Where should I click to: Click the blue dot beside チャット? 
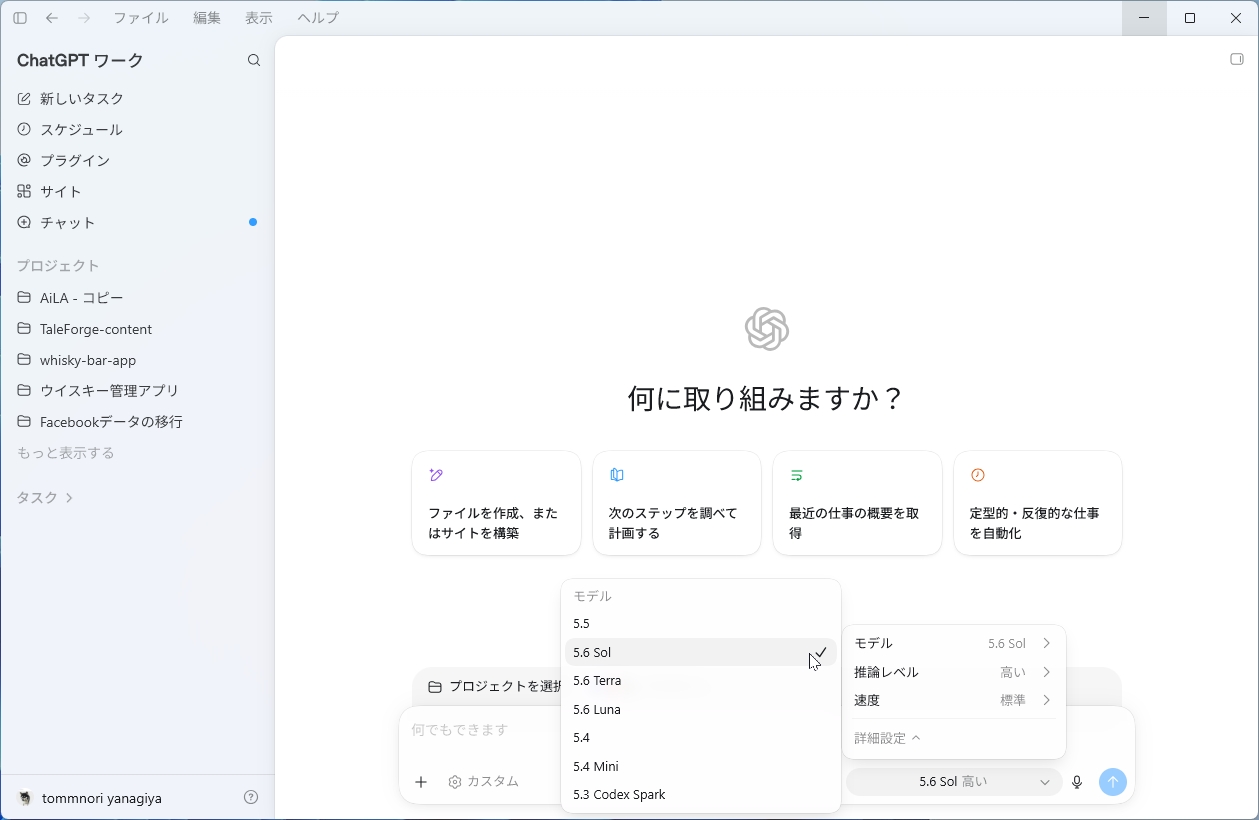[253, 222]
